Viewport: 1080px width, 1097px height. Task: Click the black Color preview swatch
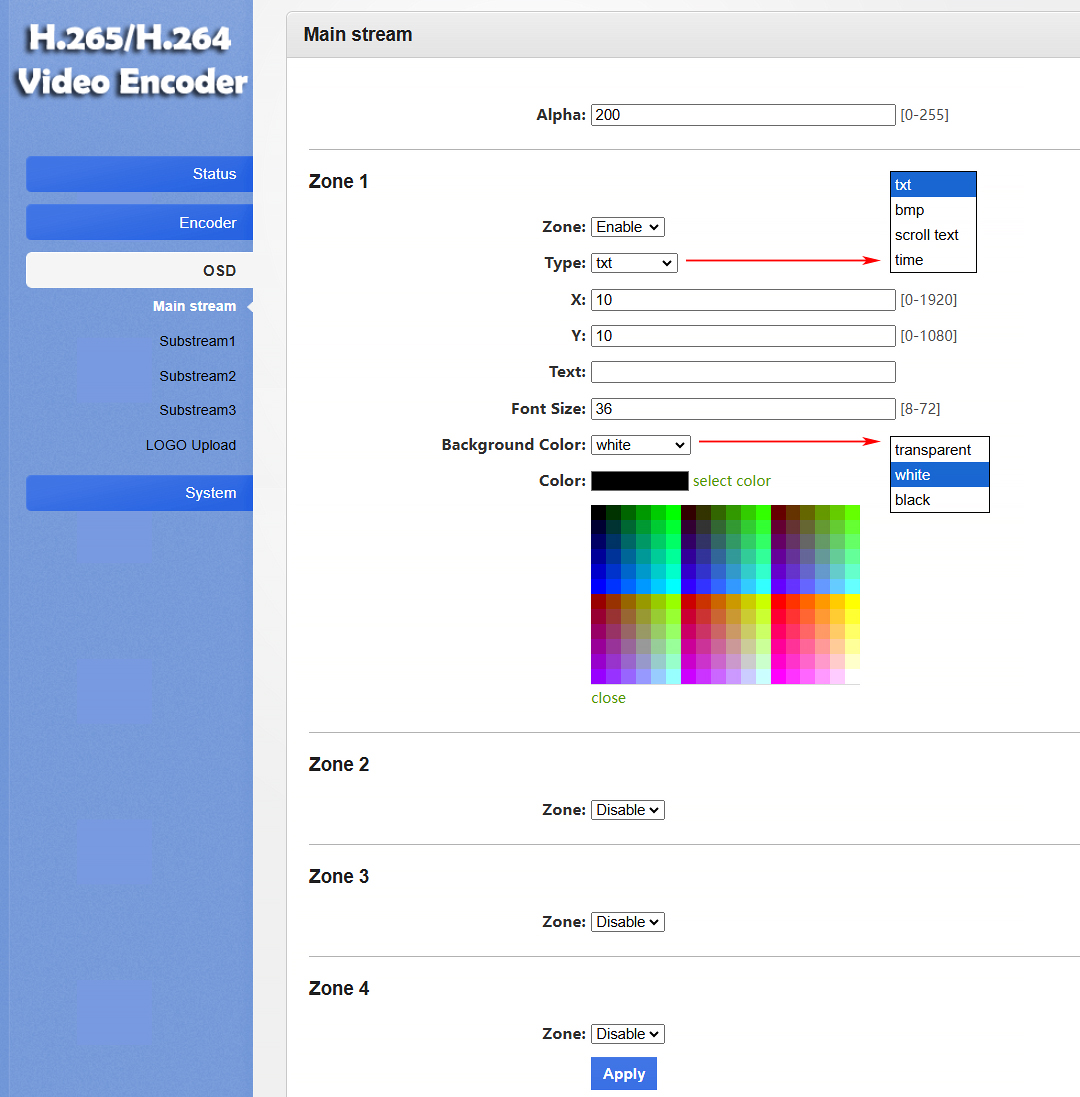click(639, 481)
